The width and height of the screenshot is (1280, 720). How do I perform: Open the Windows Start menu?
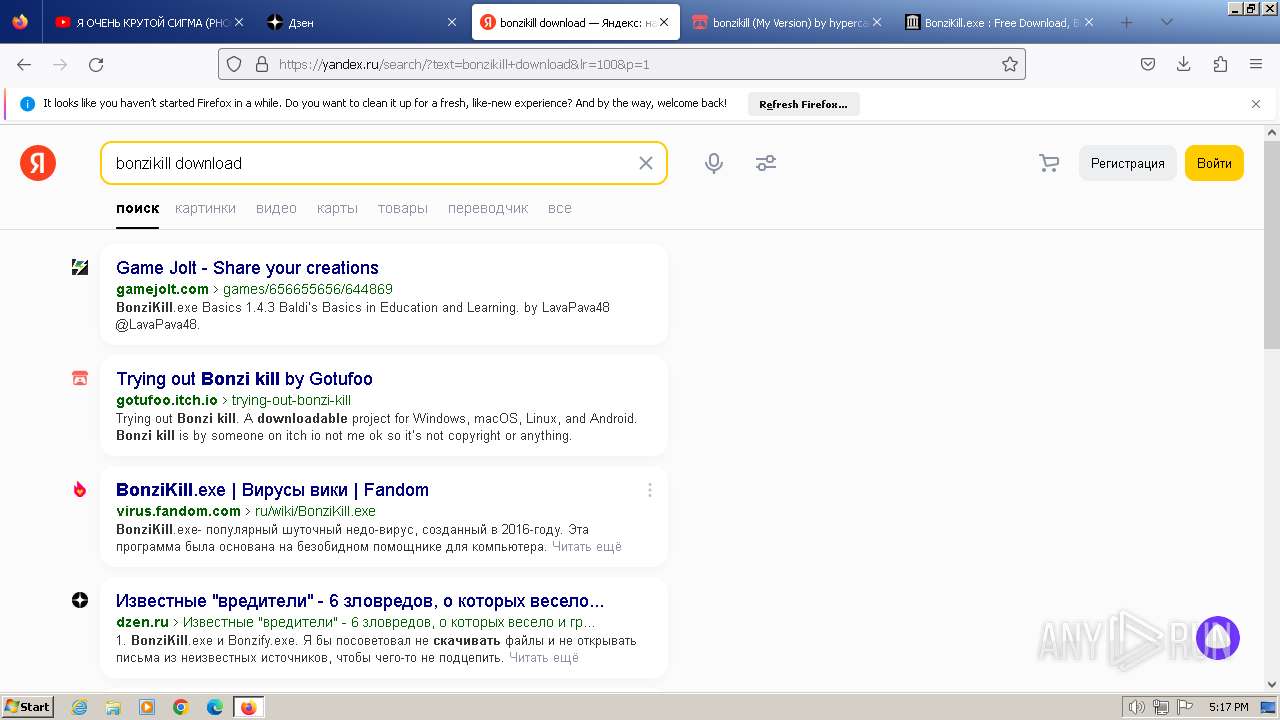(x=28, y=707)
